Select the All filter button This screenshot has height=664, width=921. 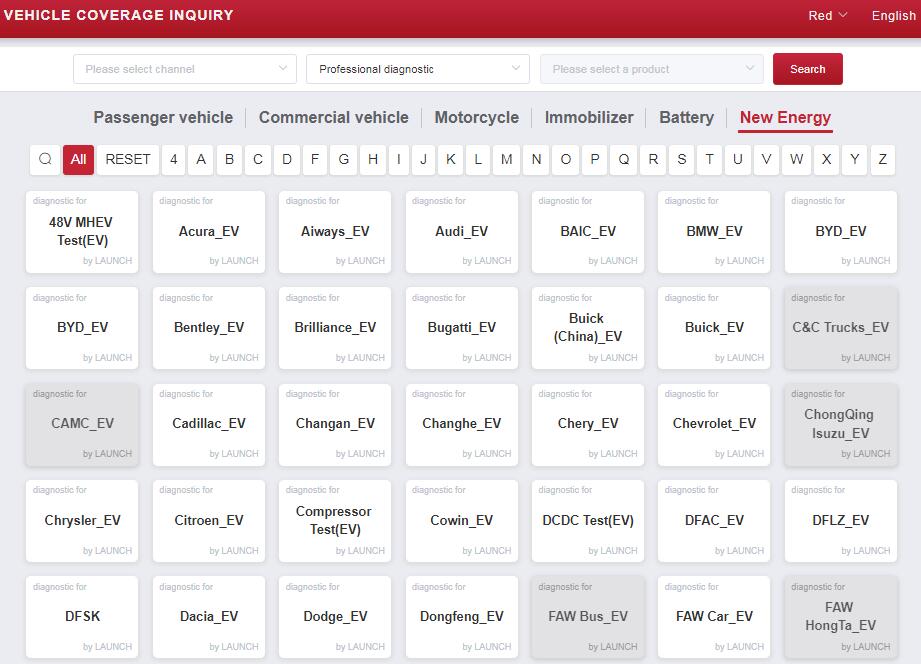click(79, 159)
